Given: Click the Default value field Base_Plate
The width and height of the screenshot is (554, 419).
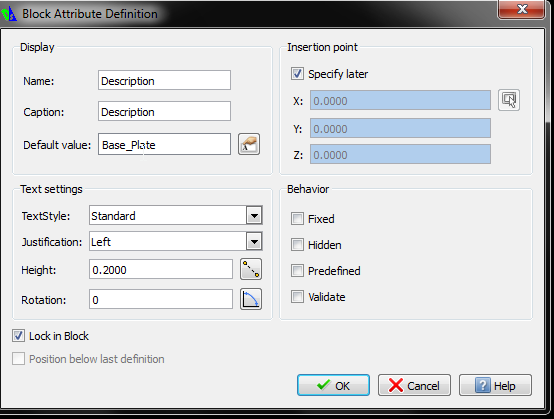Looking at the screenshot, I should point(164,144).
